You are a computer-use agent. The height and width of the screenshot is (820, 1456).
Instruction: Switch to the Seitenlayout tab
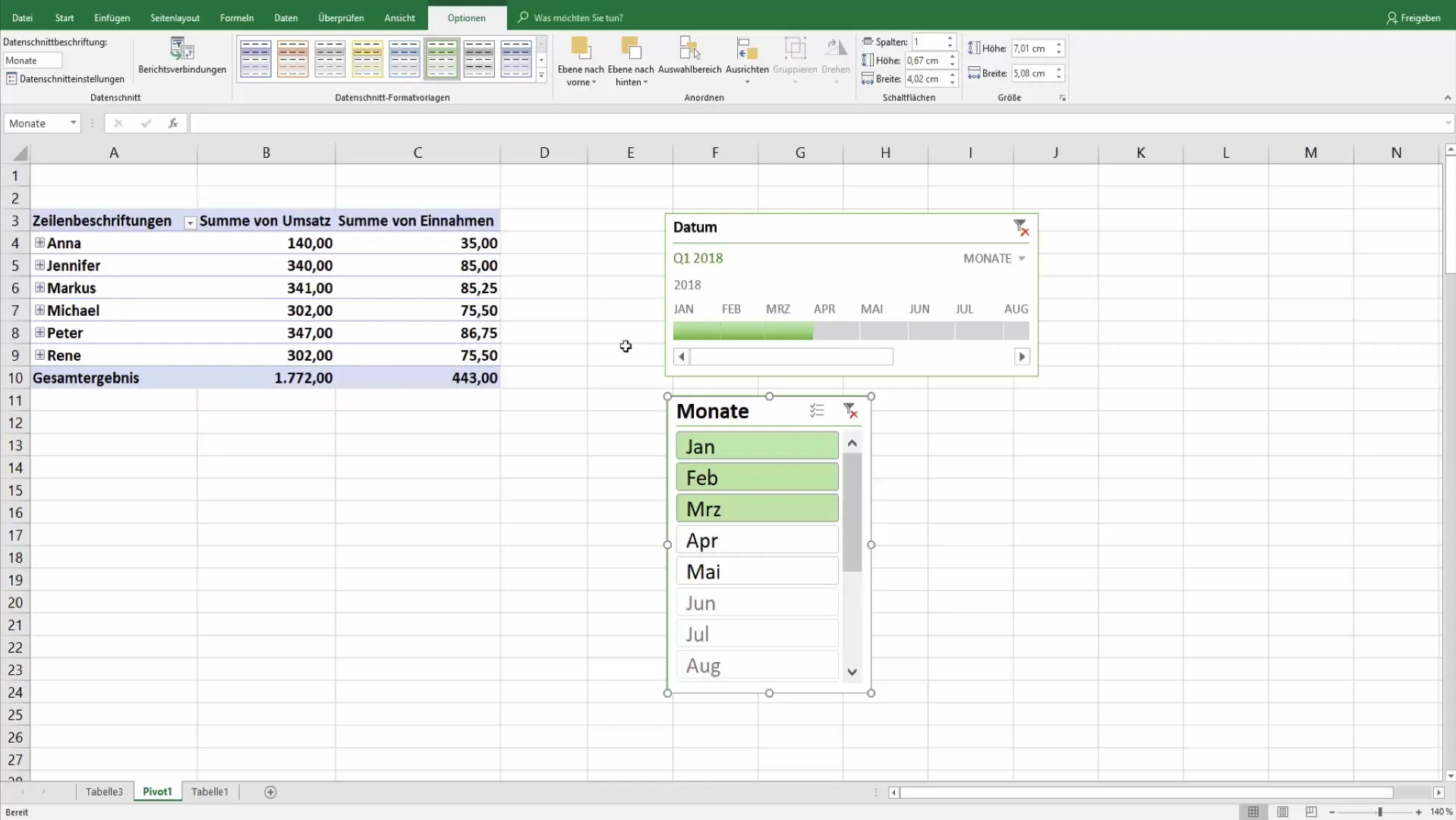pyautogui.click(x=175, y=17)
